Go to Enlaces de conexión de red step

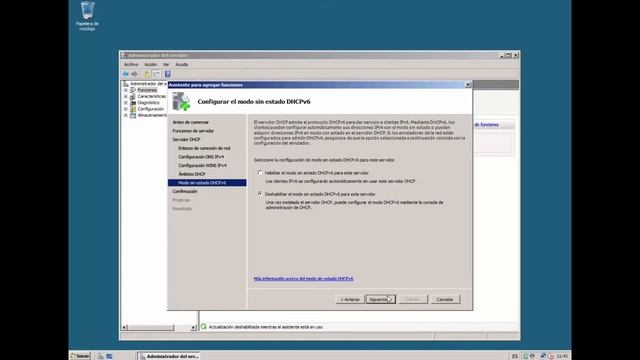204,148
